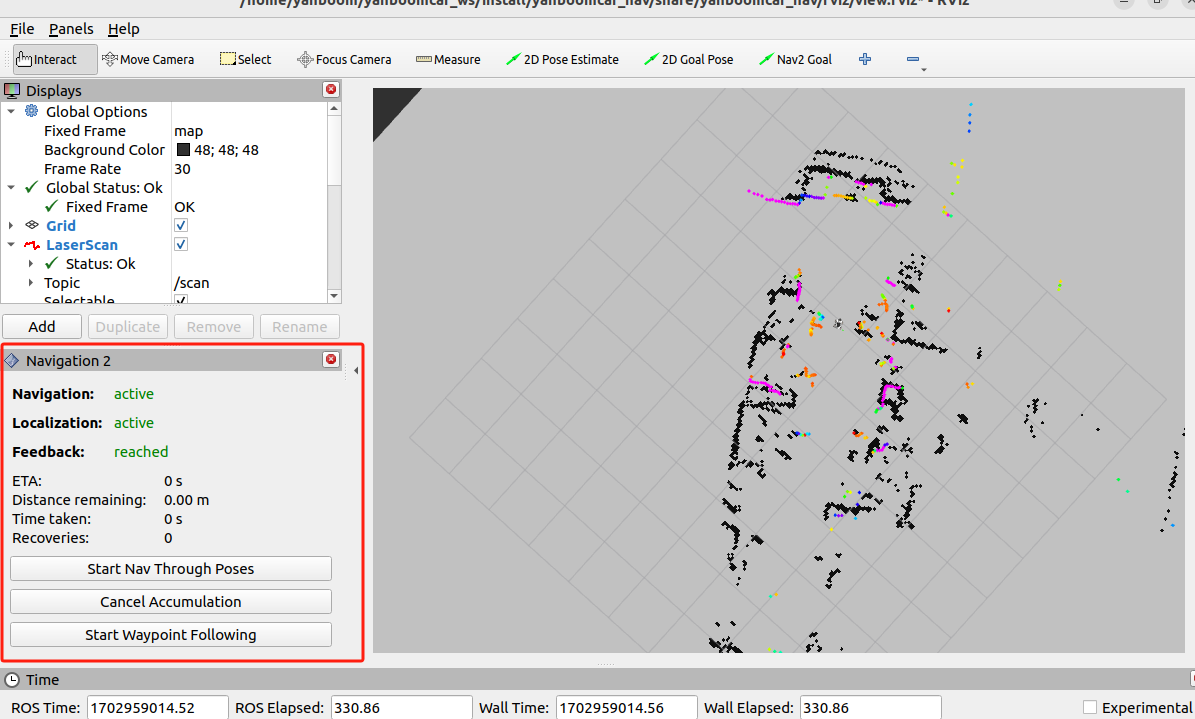
Task: Click the Rename display button
Action: [x=300, y=326]
